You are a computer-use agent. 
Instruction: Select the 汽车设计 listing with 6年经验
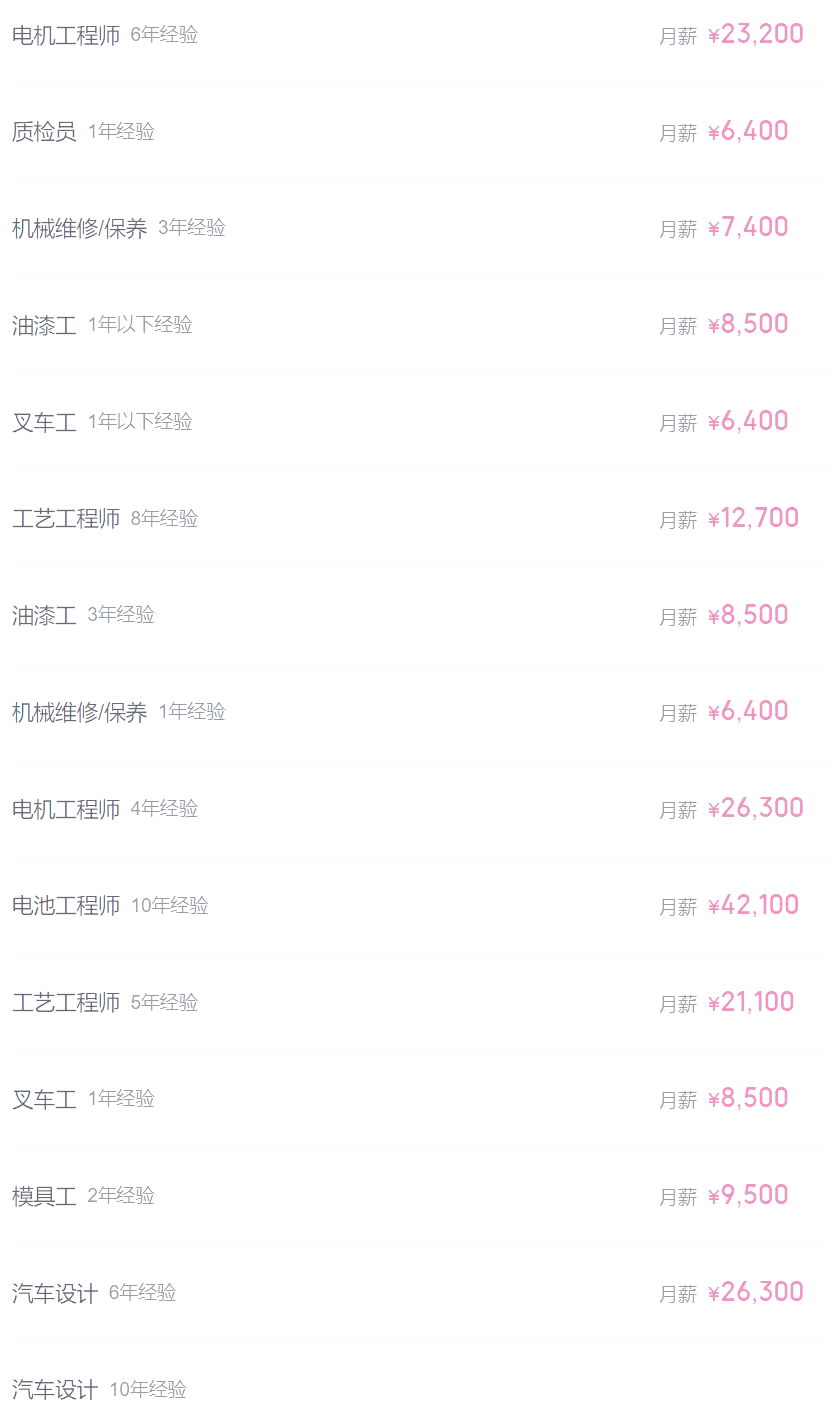tap(55, 1293)
